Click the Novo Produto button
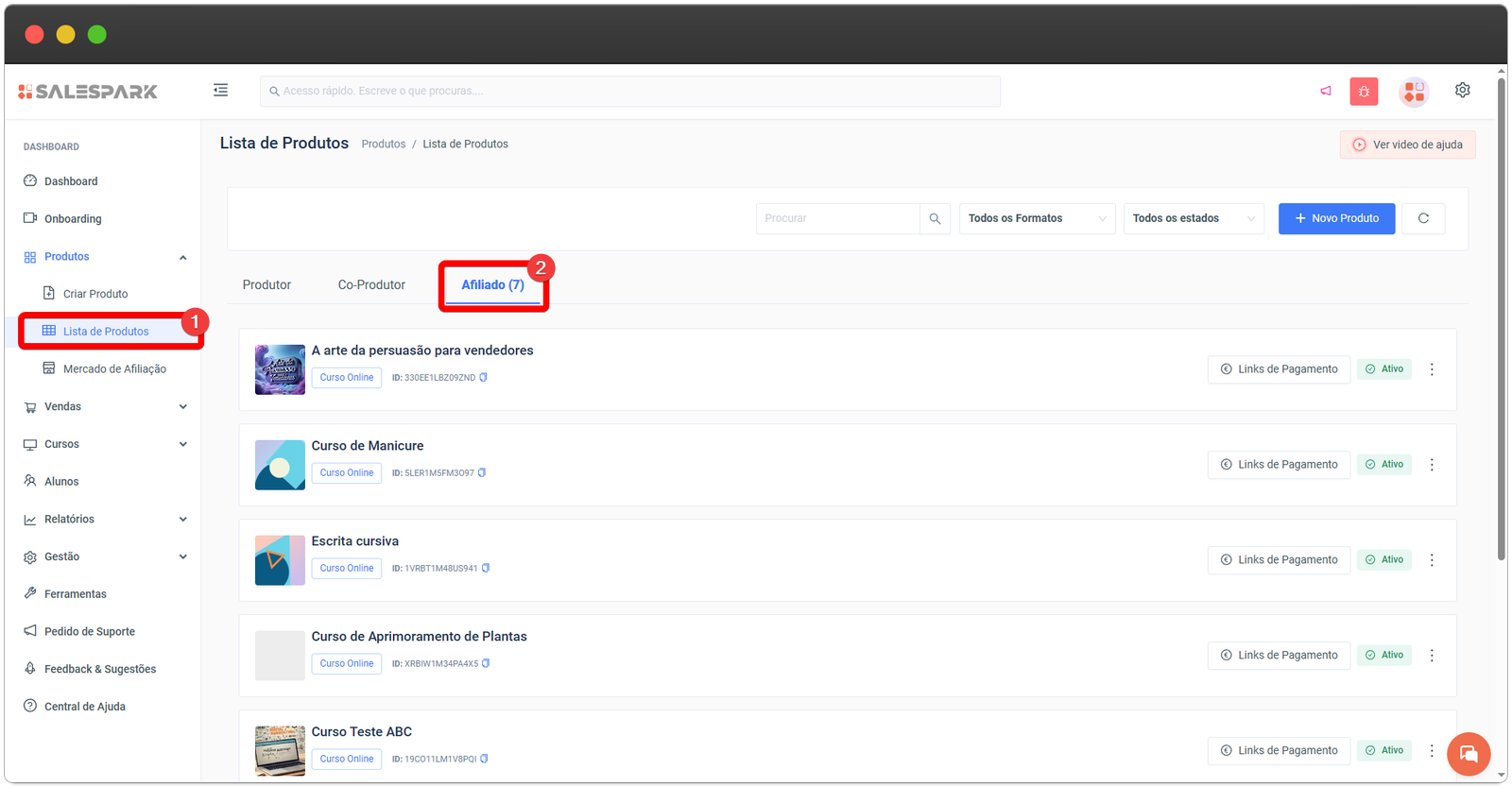 pos(1336,218)
